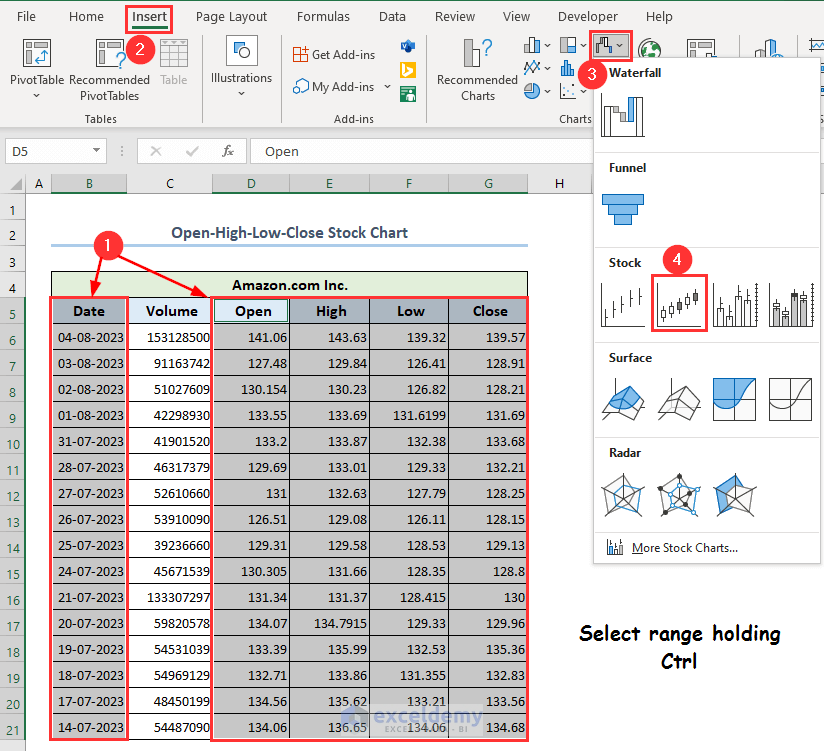
Task: Select the Filled Radar chart
Action: tap(734, 495)
